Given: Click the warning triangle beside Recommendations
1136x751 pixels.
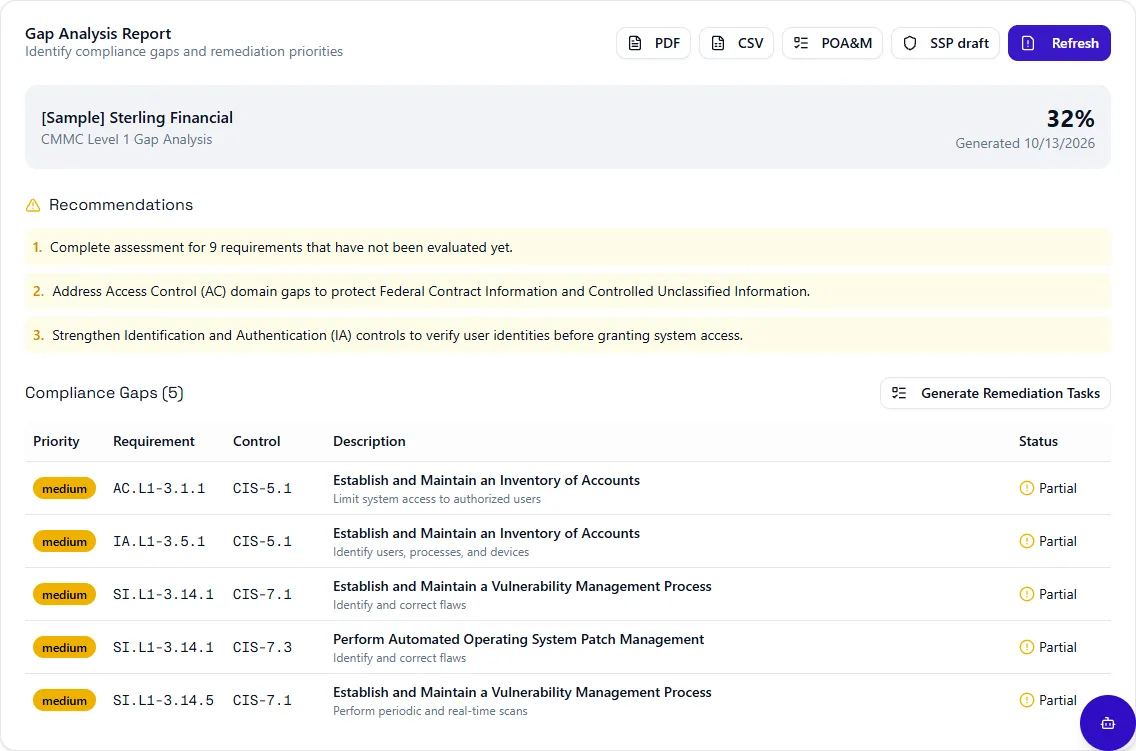Looking at the screenshot, I should (33, 206).
